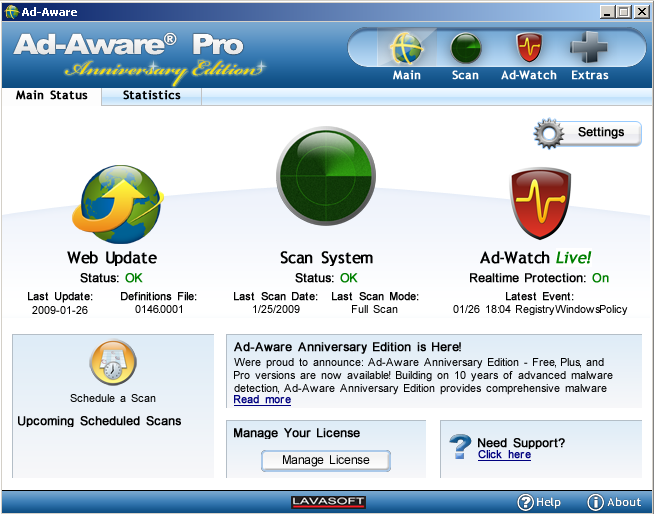Click the blue question mark support icon

tap(460, 446)
